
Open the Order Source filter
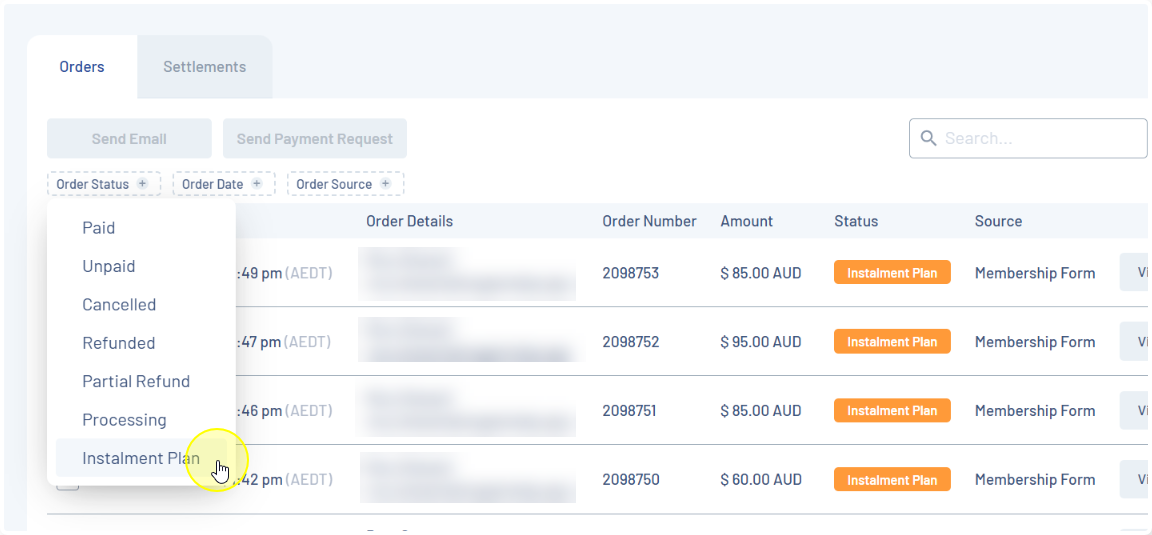pyautogui.click(x=345, y=184)
